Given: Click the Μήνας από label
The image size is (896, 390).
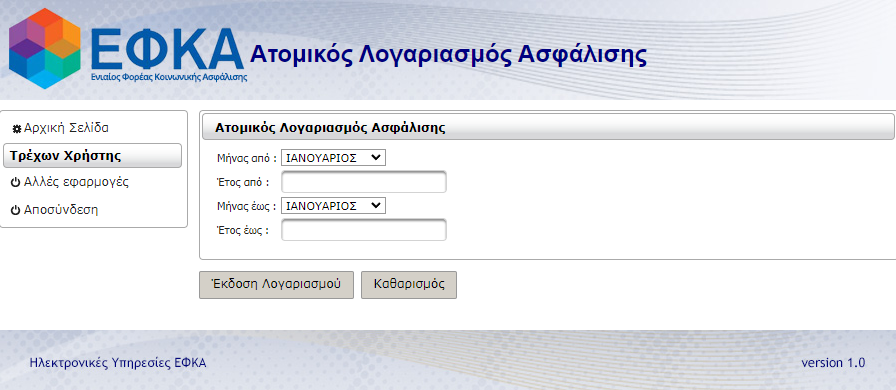Looking at the screenshot, I should (x=247, y=158).
